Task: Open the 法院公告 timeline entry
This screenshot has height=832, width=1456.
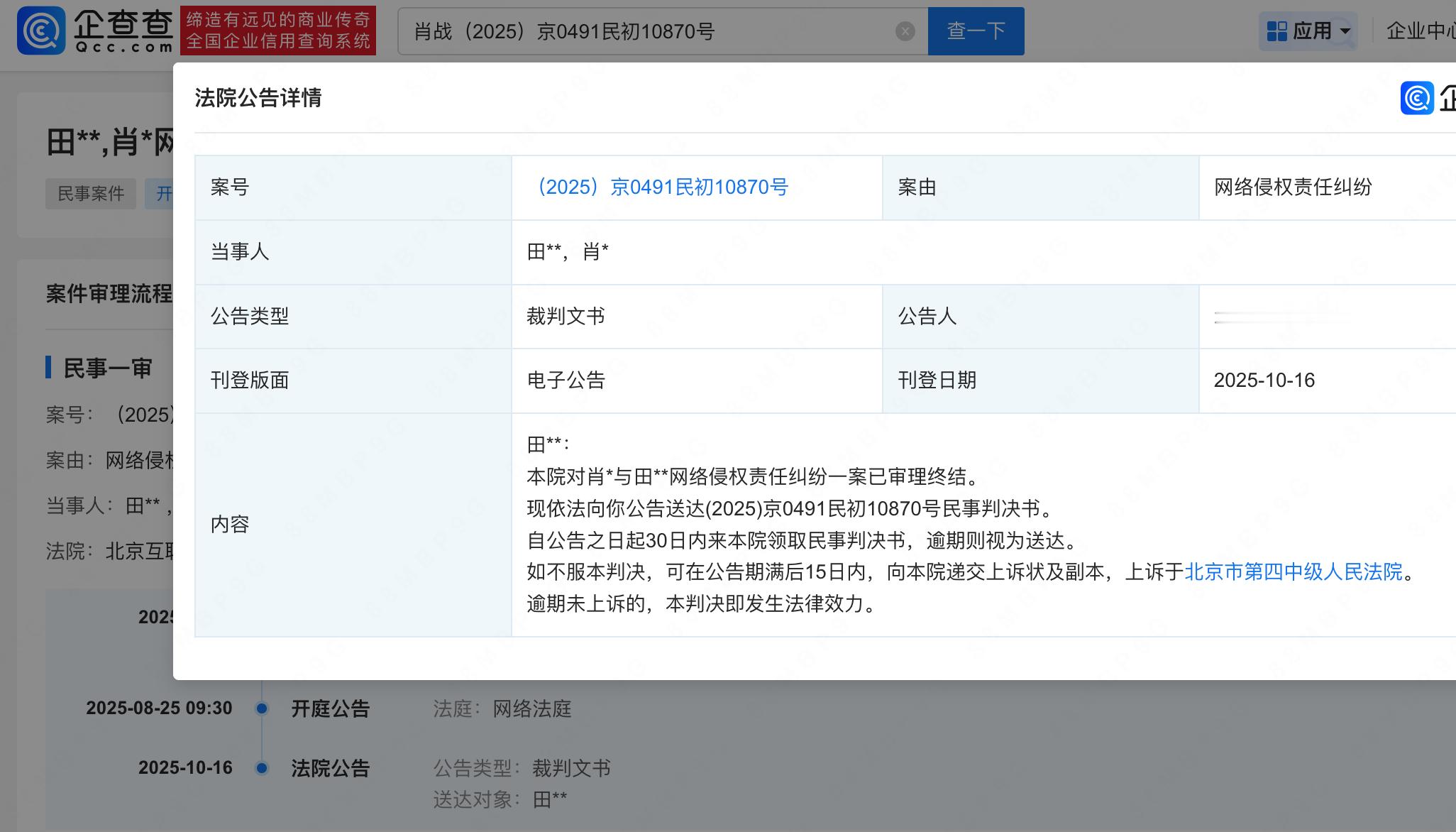Action: 330,768
